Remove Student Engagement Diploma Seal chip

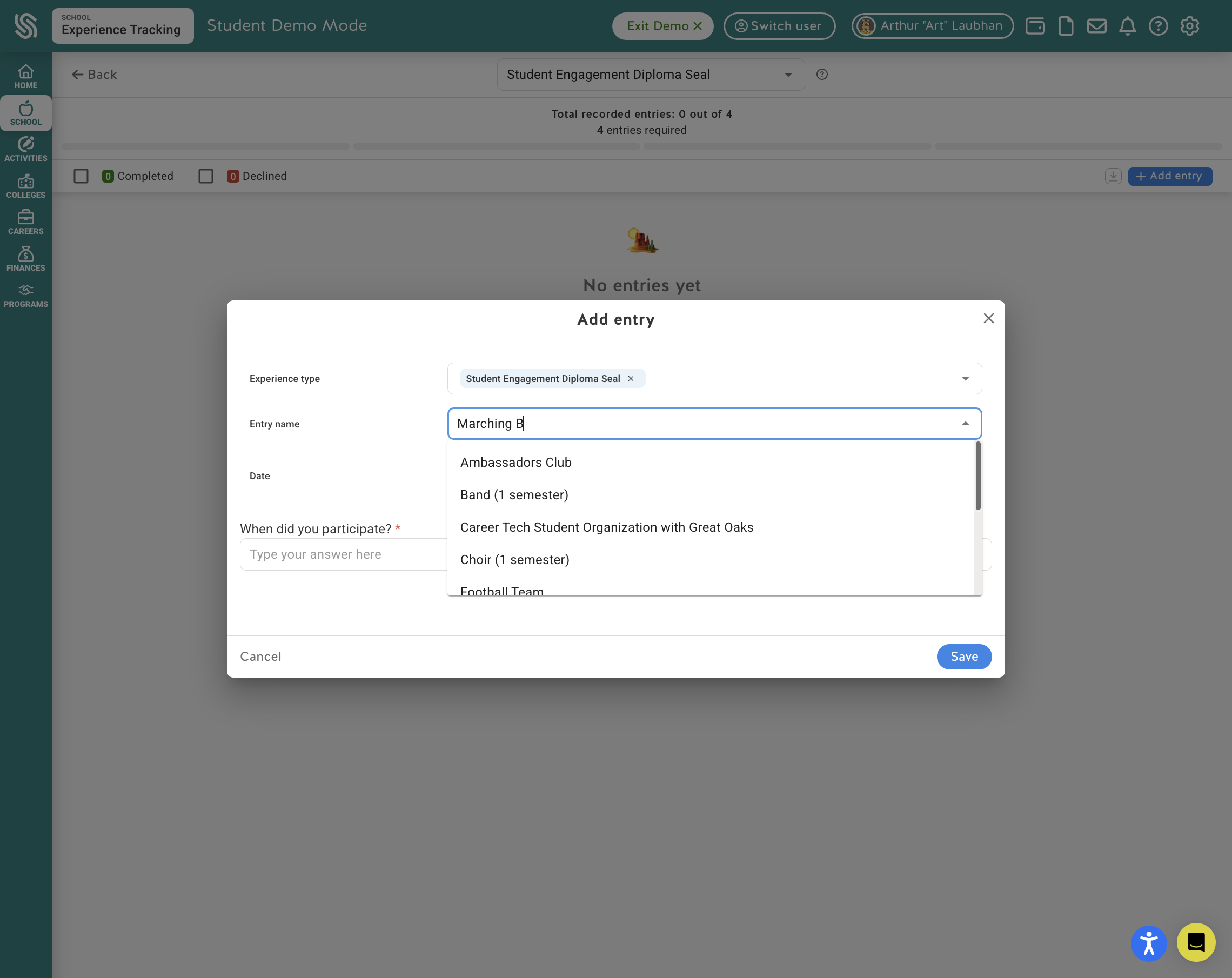coord(631,378)
